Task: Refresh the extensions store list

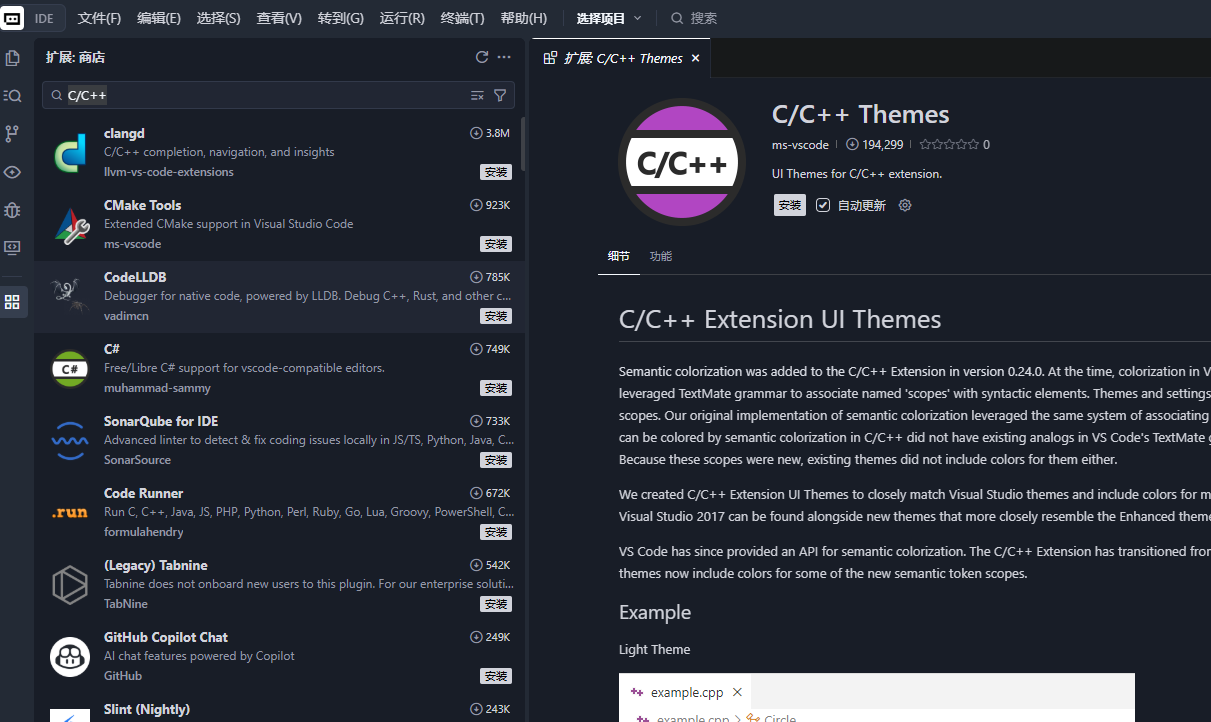Action: [482, 57]
